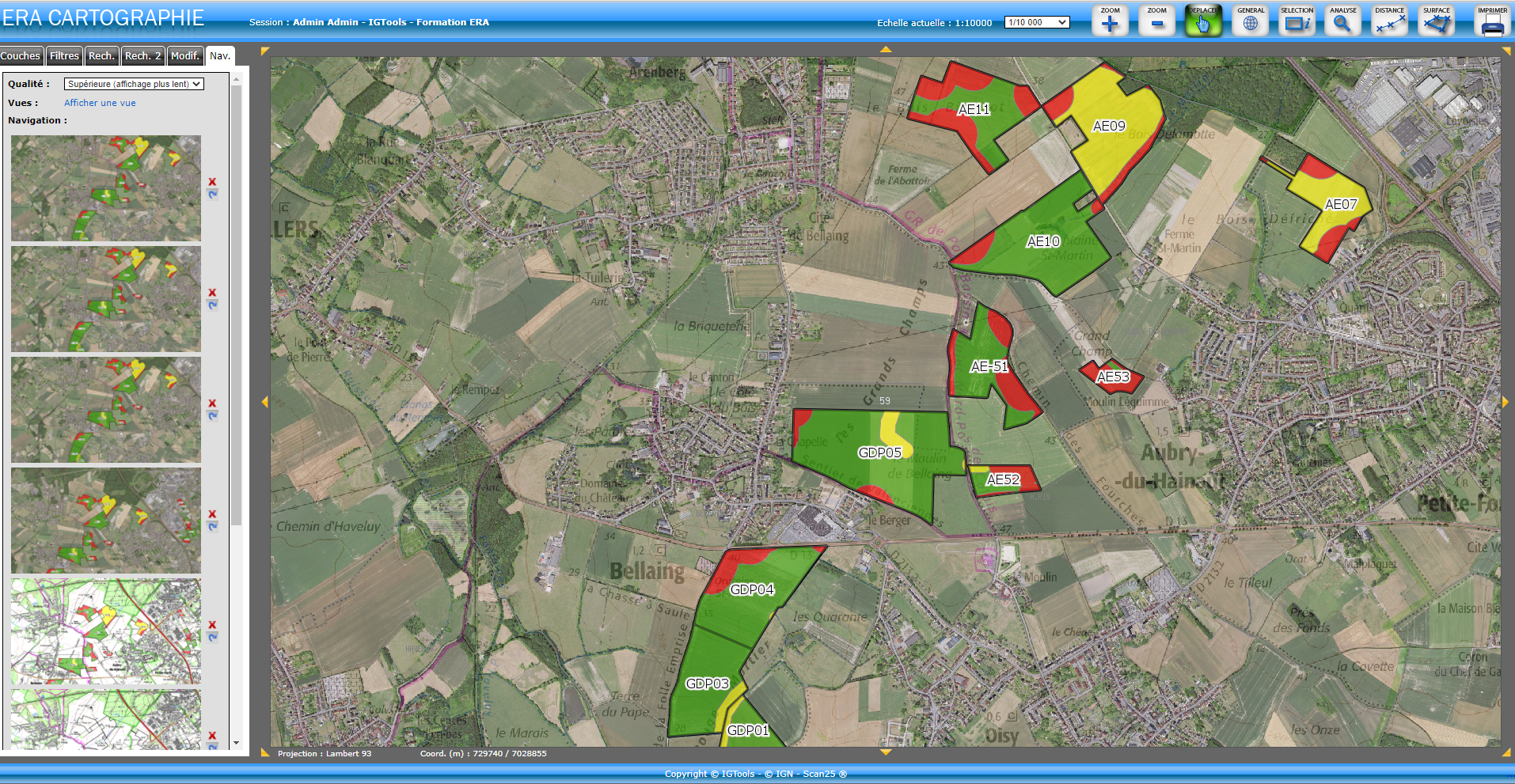Reload the second navigation view arrow icon

point(212,305)
